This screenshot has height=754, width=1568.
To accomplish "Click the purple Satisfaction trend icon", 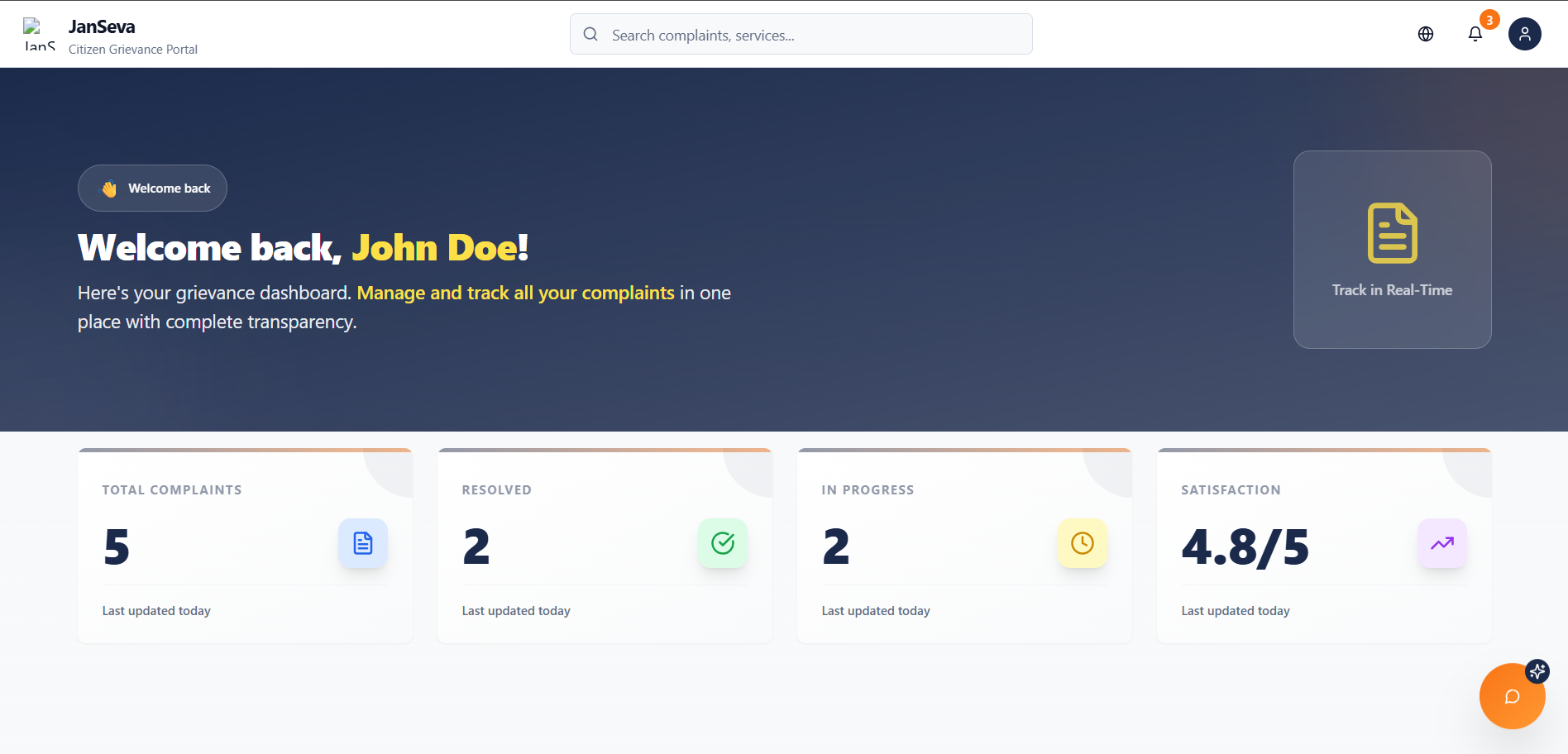I will pyautogui.click(x=1442, y=543).
